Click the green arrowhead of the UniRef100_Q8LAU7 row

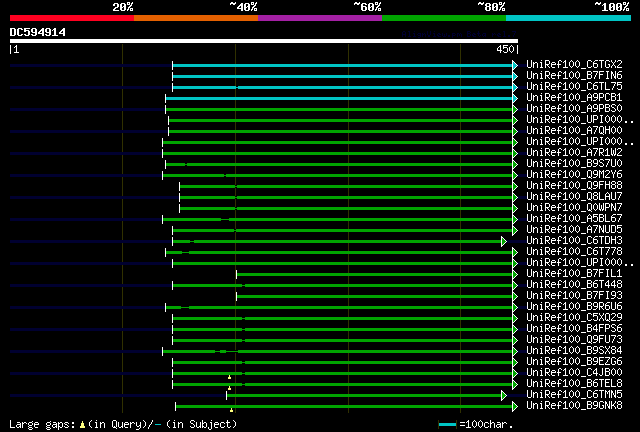coord(515,198)
